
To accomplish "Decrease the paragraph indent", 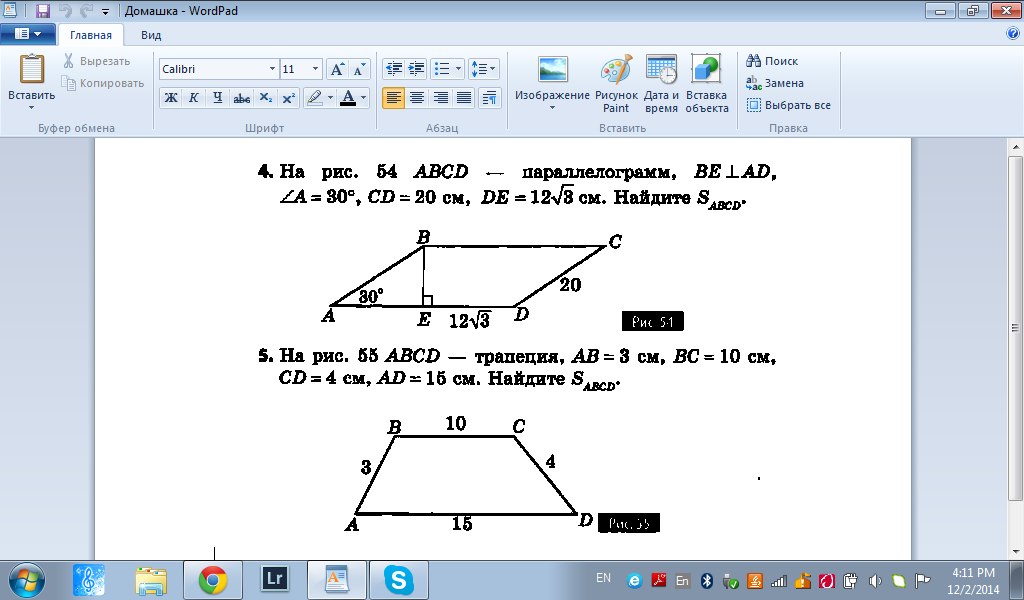I will [x=393, y=70].
